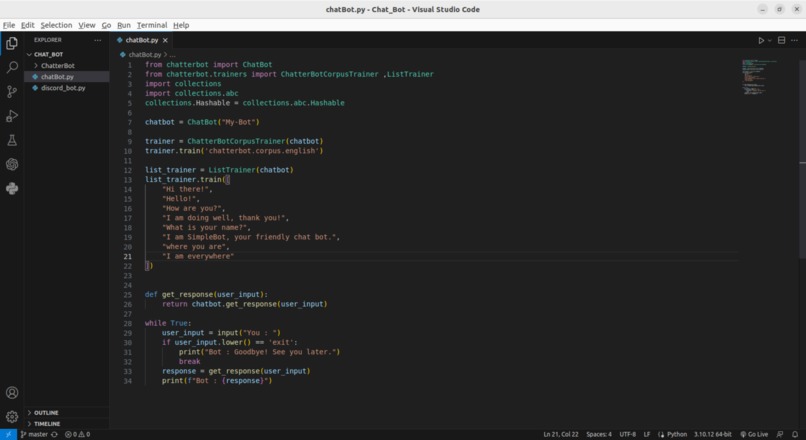Select the chatBot.py editor tab
This screenshot has height=440, width=806.
click(142, 40)
